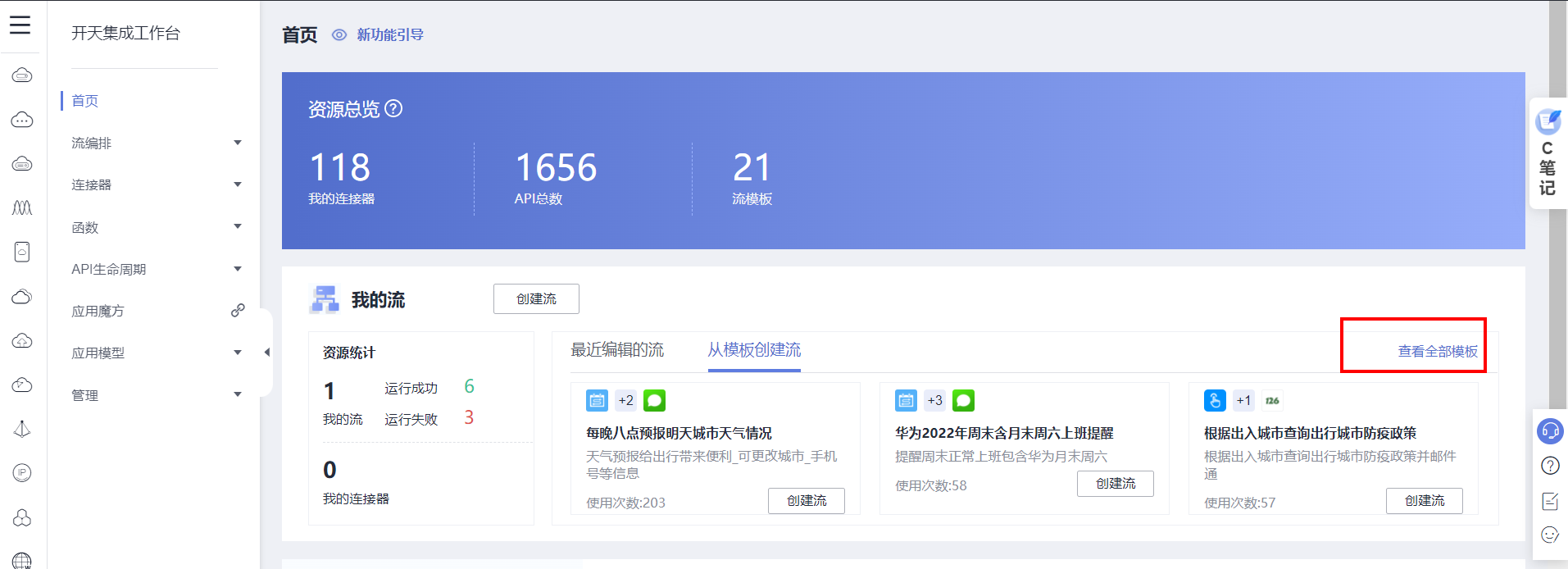Click the wave-shaped service icon in sidebar
The image size is (1568, 569).
tap(22, 207)
